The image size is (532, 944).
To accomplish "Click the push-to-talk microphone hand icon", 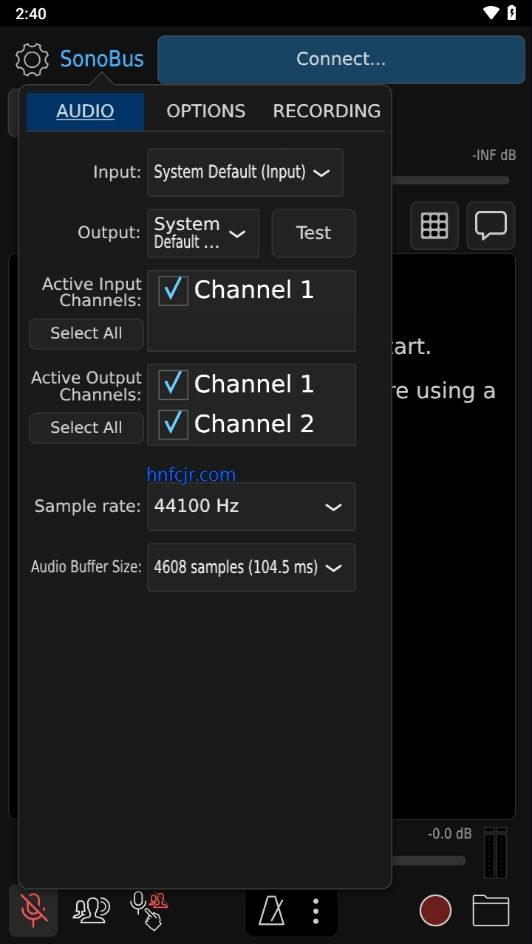I will pos(149,910).
